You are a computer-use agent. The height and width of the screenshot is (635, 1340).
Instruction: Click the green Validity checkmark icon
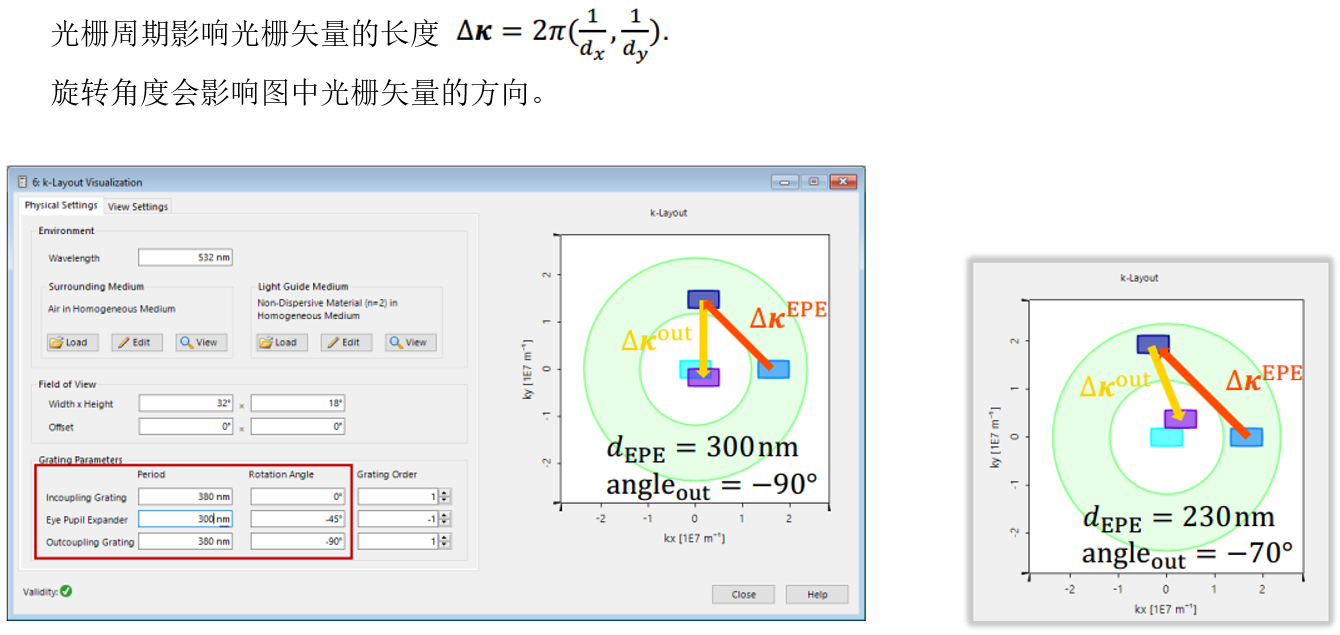coord(66,591)
